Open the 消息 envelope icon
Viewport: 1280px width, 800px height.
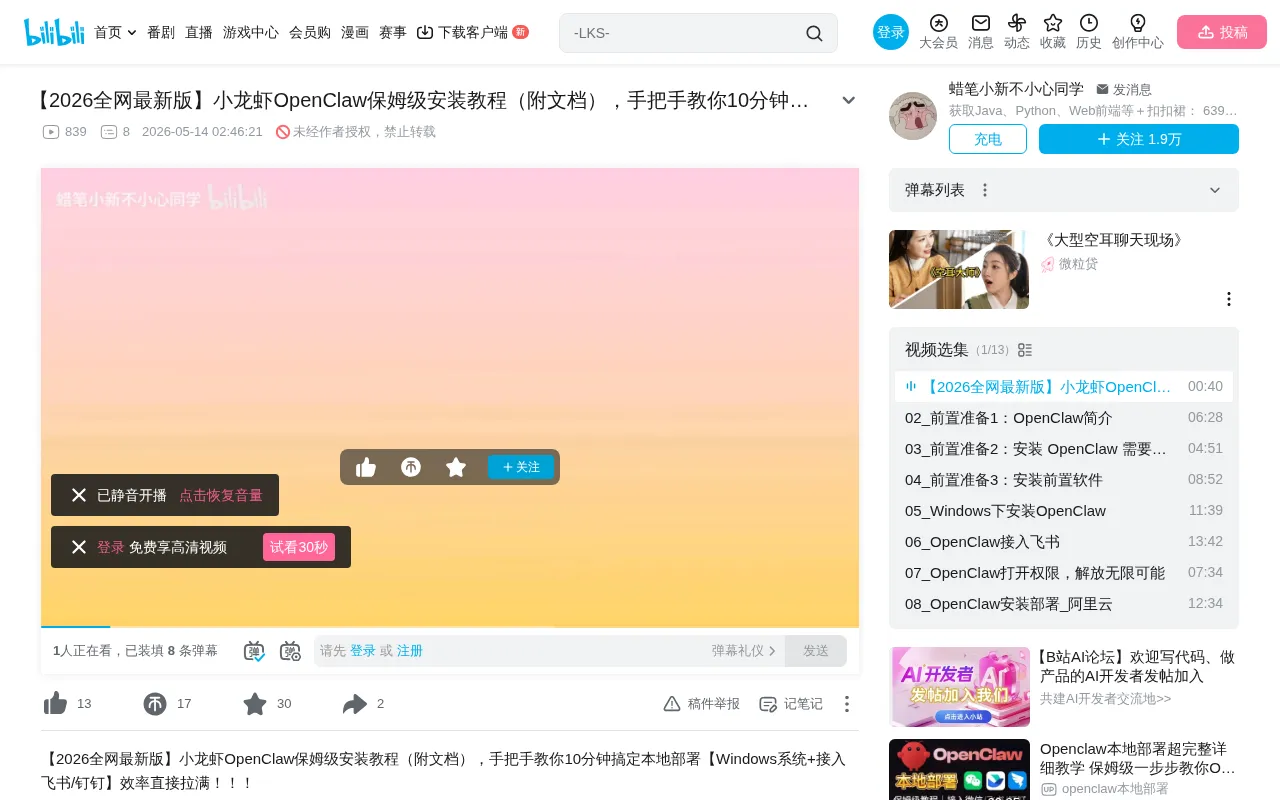coord(981,23)
